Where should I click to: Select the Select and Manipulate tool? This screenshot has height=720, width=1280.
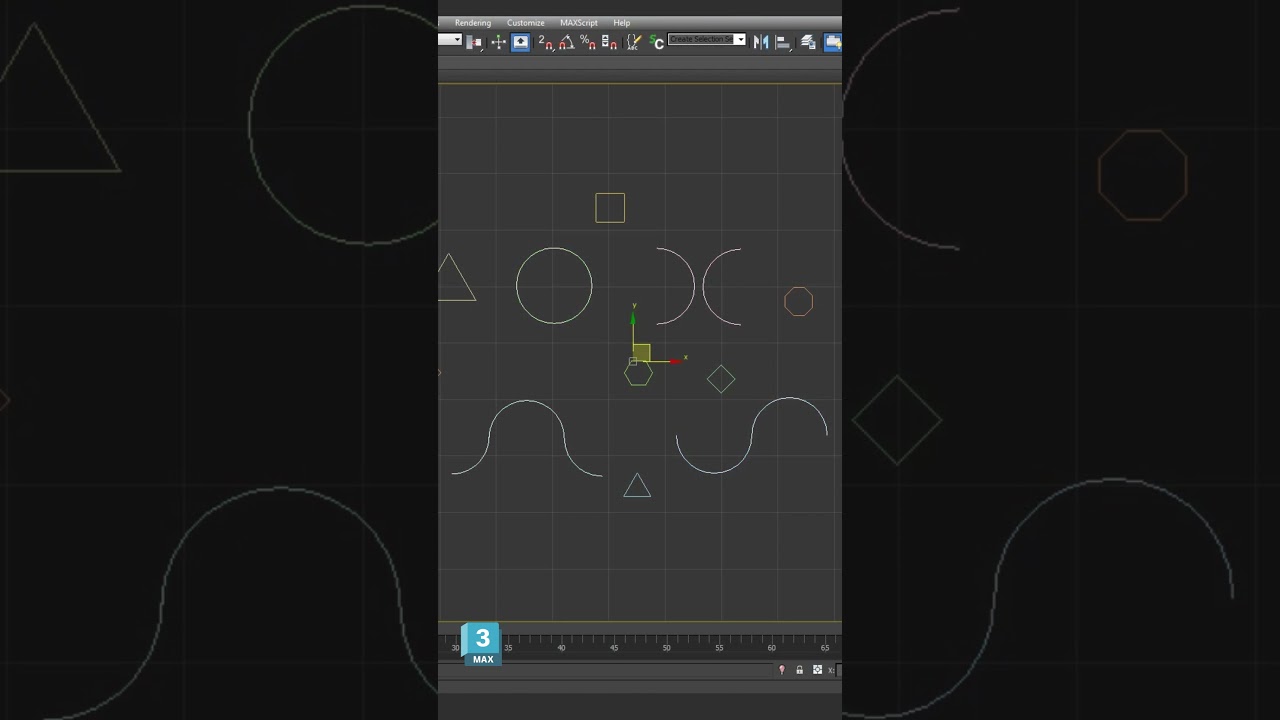tap(498, 42)
